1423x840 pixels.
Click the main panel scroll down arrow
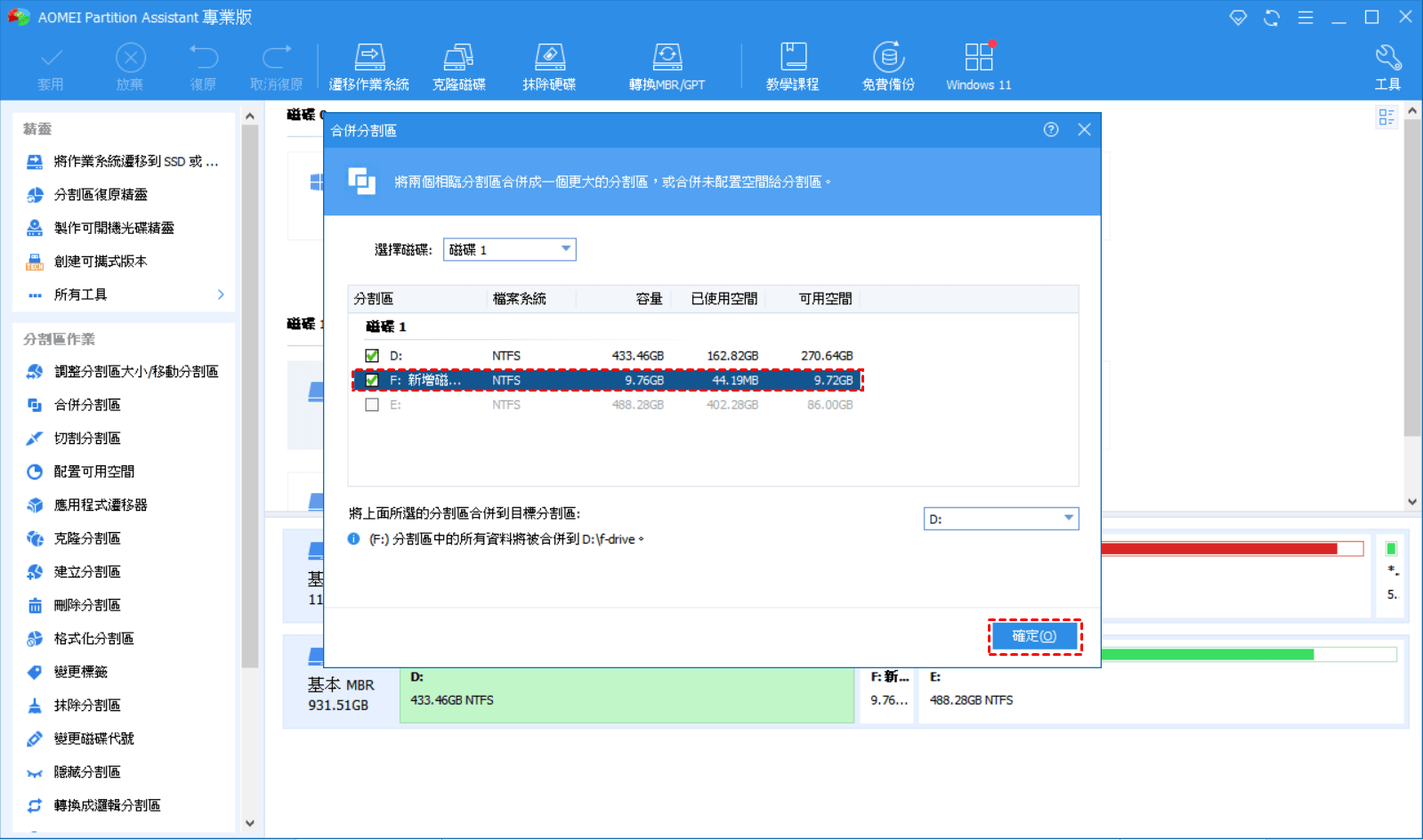click(x=1412, y=502)
